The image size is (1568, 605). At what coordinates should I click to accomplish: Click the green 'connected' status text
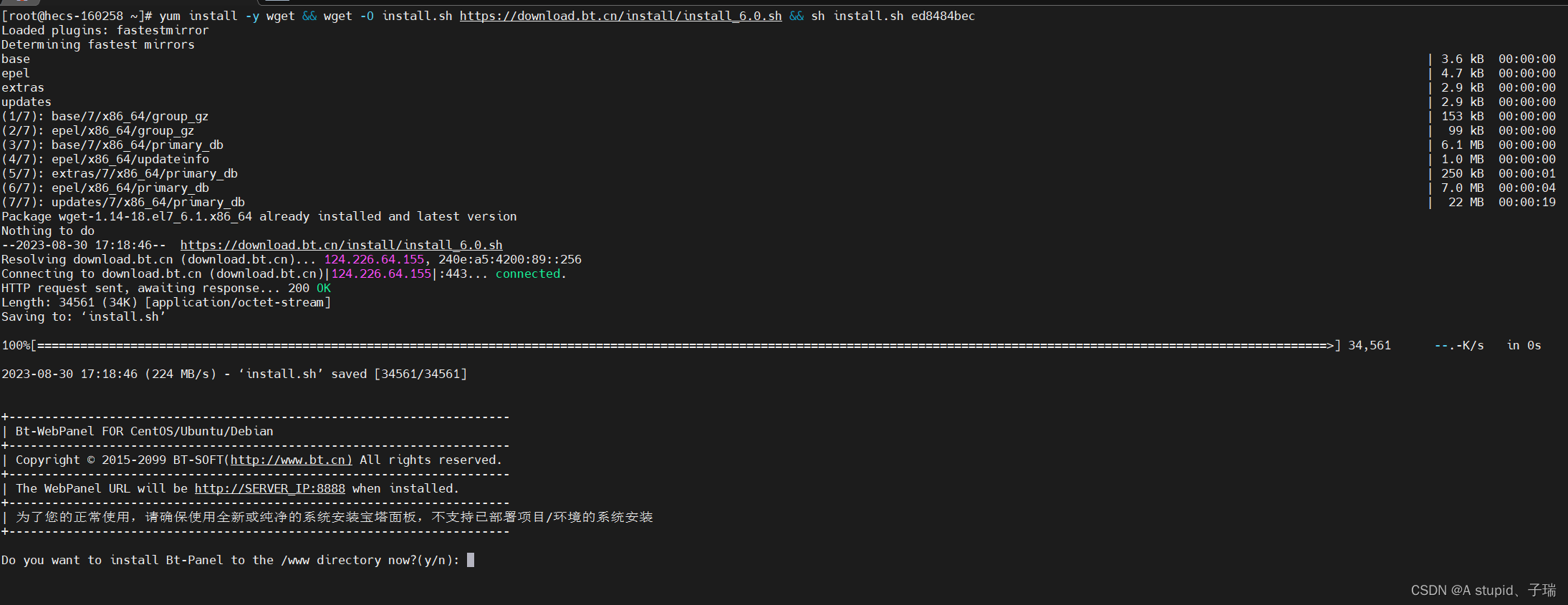(528, 274)
